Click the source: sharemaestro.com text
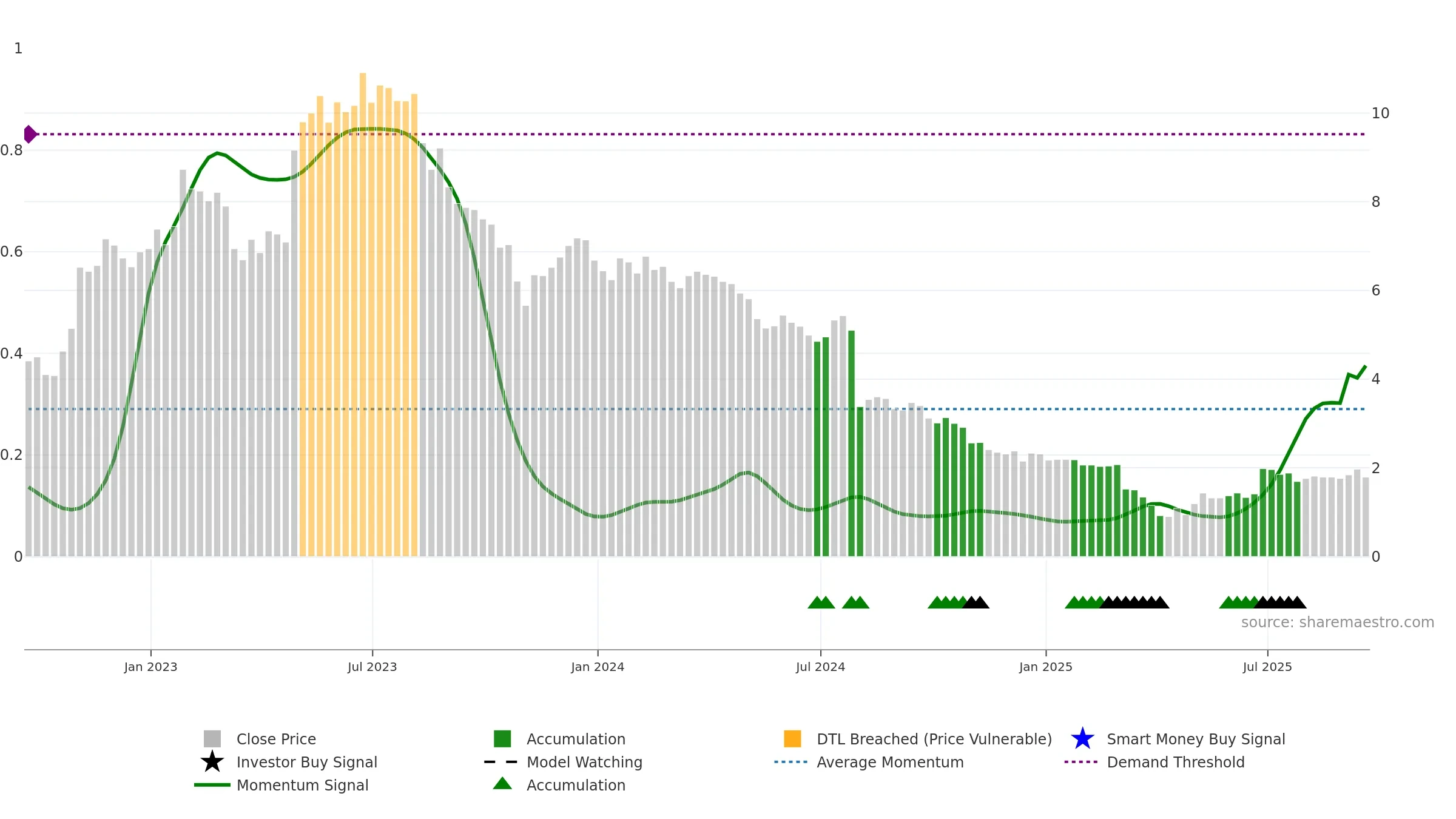 (x=1338, y=622)
